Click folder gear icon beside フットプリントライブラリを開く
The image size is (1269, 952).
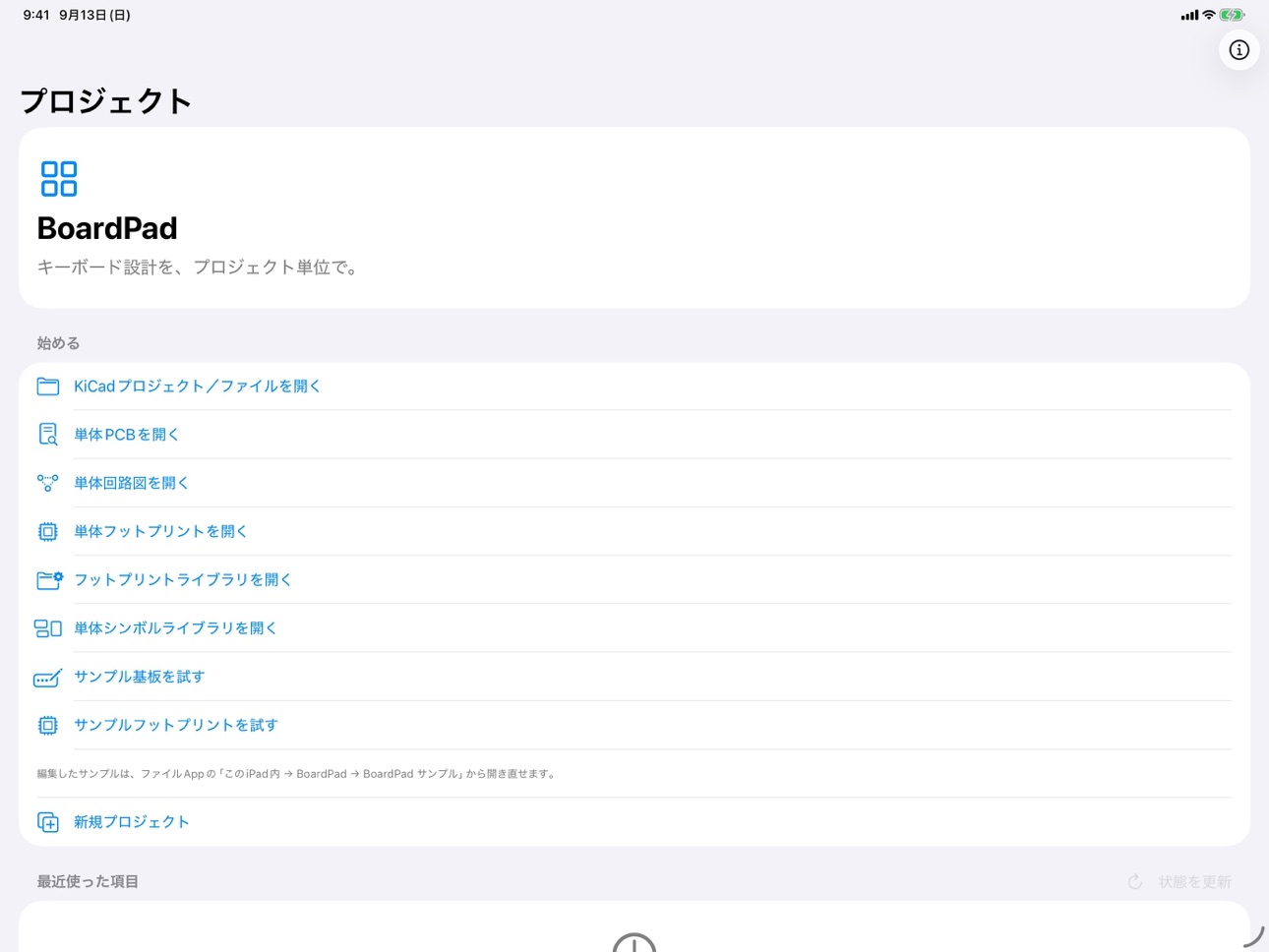pos(49,580)
